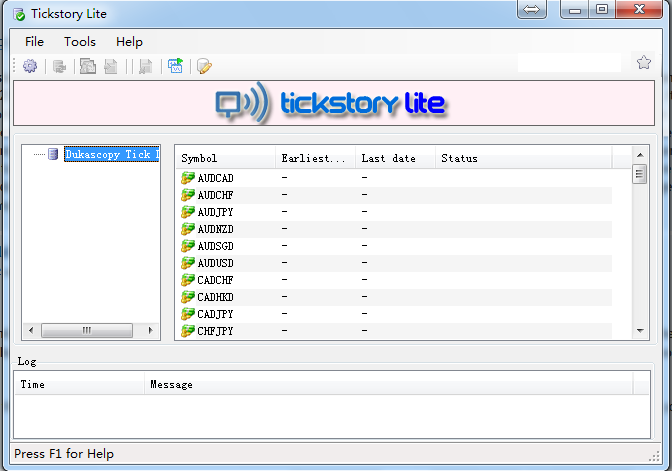Click the AUDCHF symbol icon
This screenshot has width=672, height=471.
(x=188, y=195)
